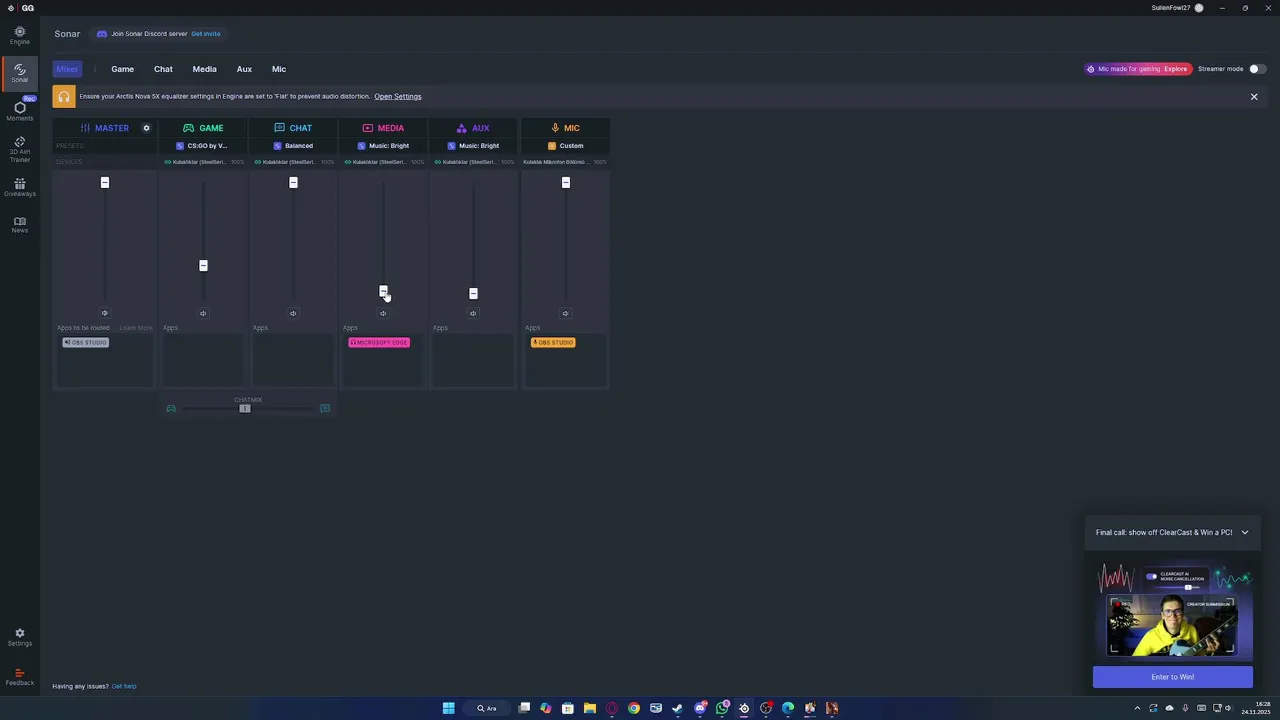Mute the Media channel

[383, 313]
